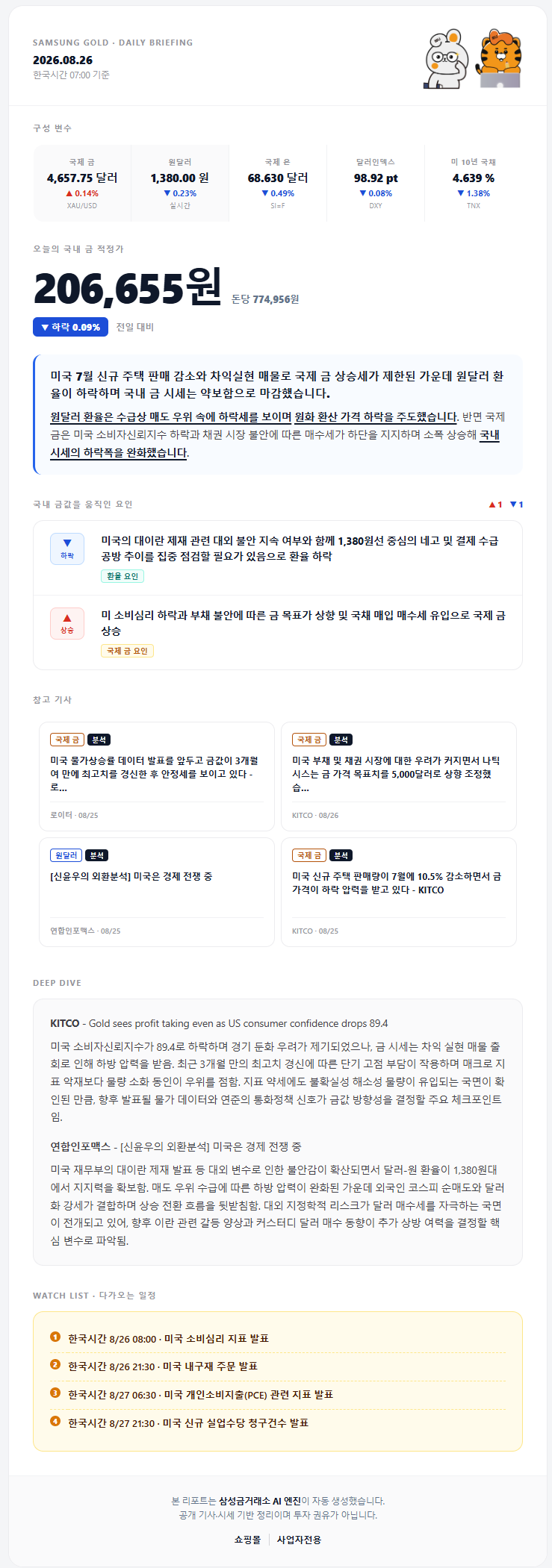Click the 환율 요인 tag

click(123, 576)
